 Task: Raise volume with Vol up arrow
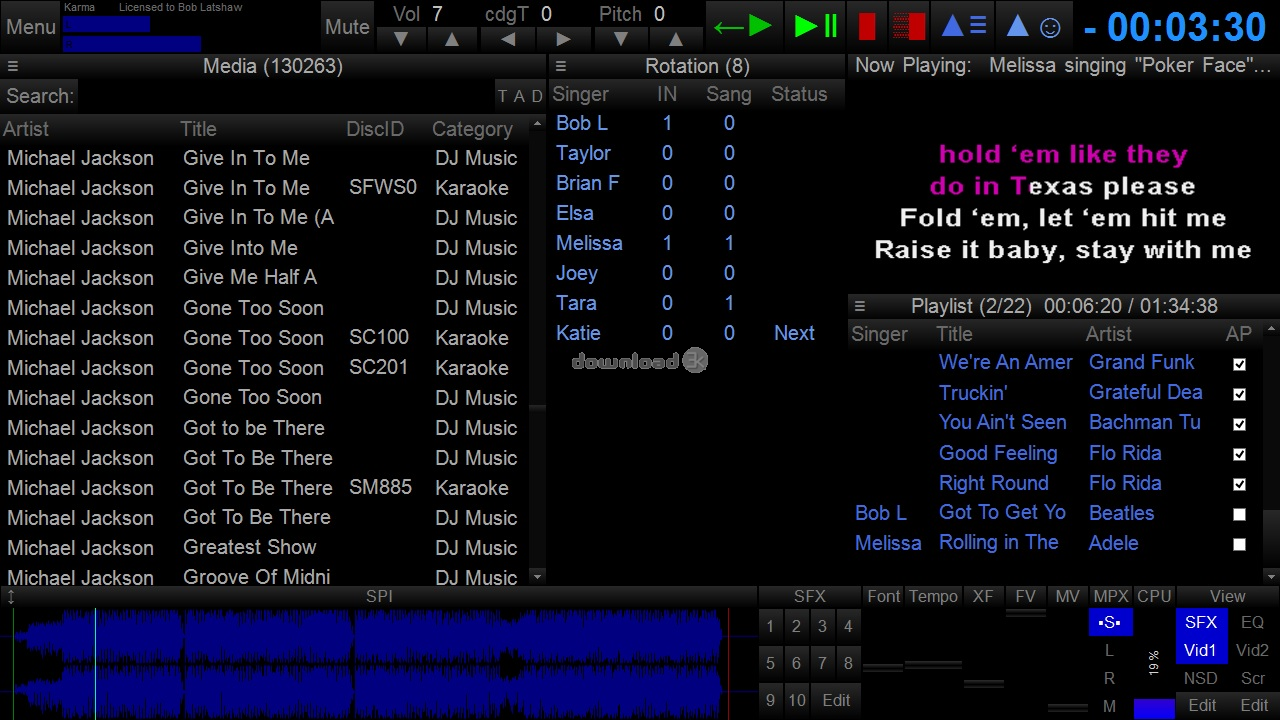[x=452, y=40]
